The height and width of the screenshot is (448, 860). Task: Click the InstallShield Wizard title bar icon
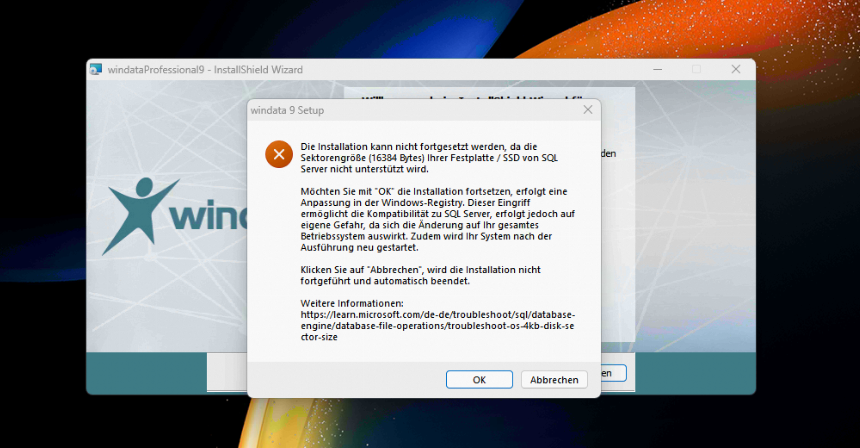tap(96, 70)
